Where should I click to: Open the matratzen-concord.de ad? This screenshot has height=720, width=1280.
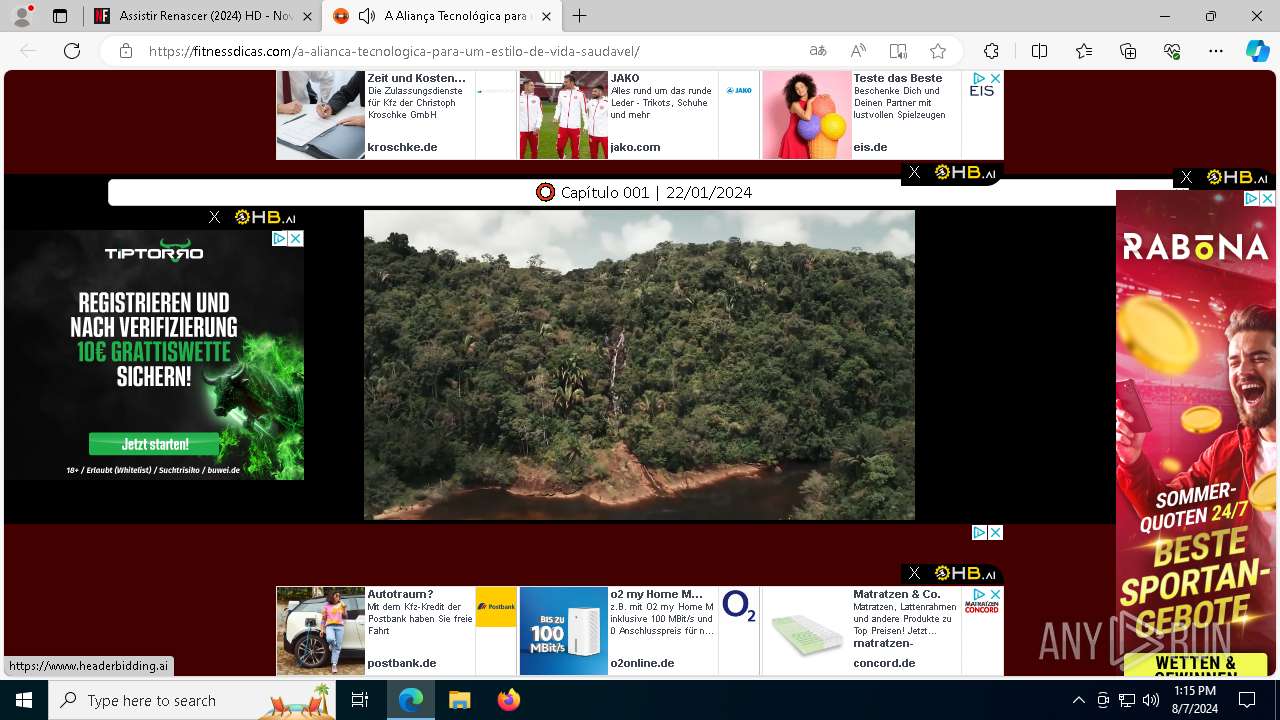[882, 631]
